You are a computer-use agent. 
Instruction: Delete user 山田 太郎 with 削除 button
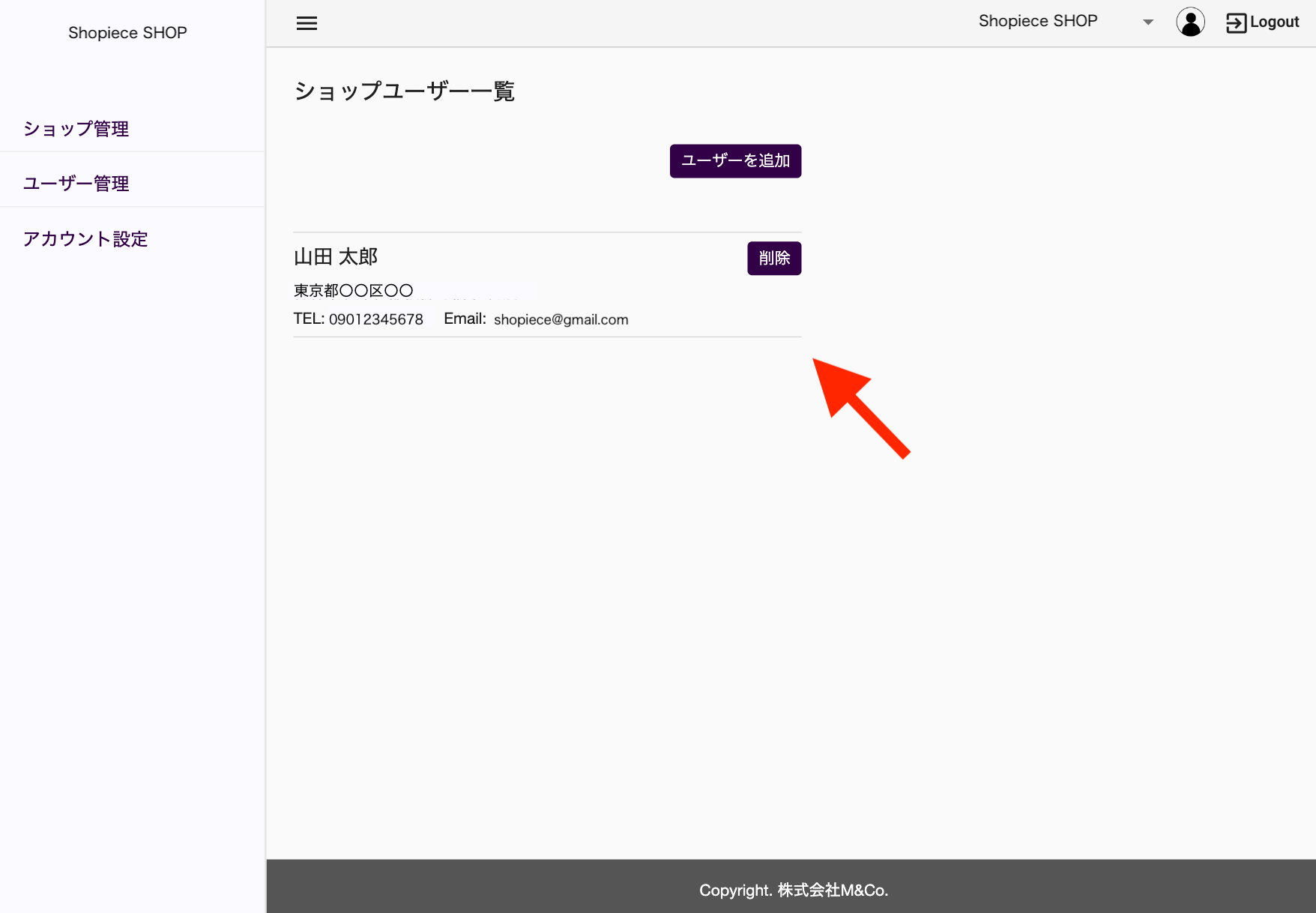(x=774, y=259)
